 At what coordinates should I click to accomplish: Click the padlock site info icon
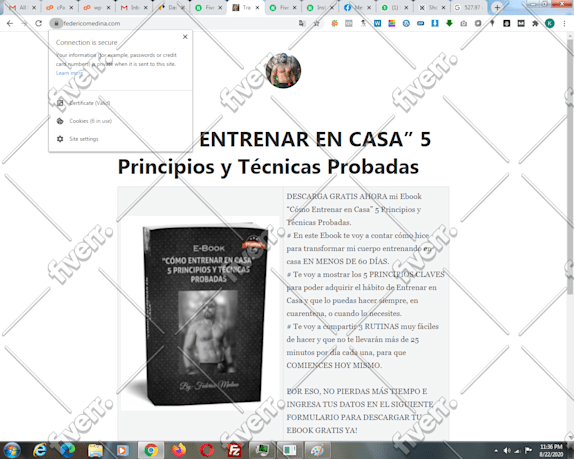56,23
